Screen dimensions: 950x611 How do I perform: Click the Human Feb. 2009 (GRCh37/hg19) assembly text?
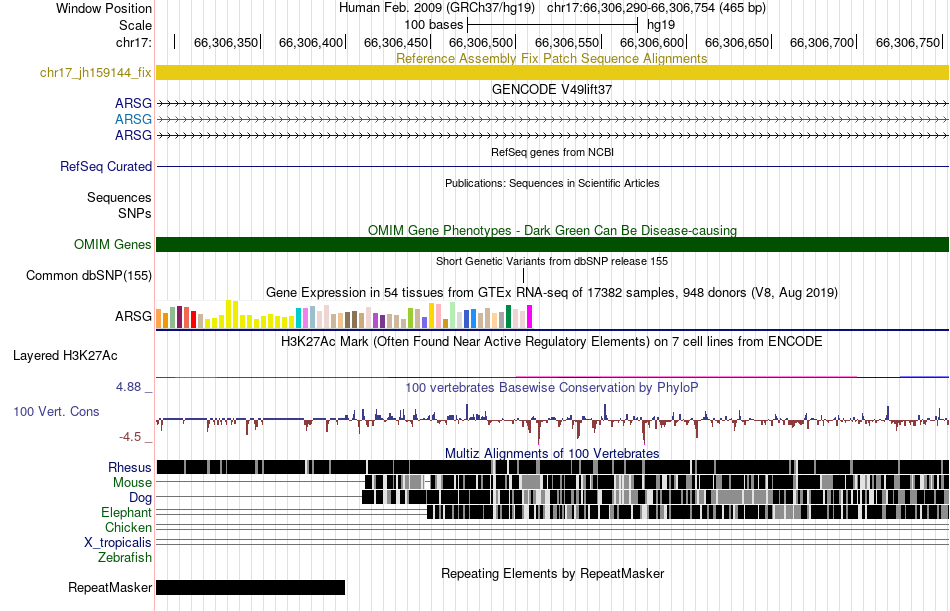coord(437,8)
